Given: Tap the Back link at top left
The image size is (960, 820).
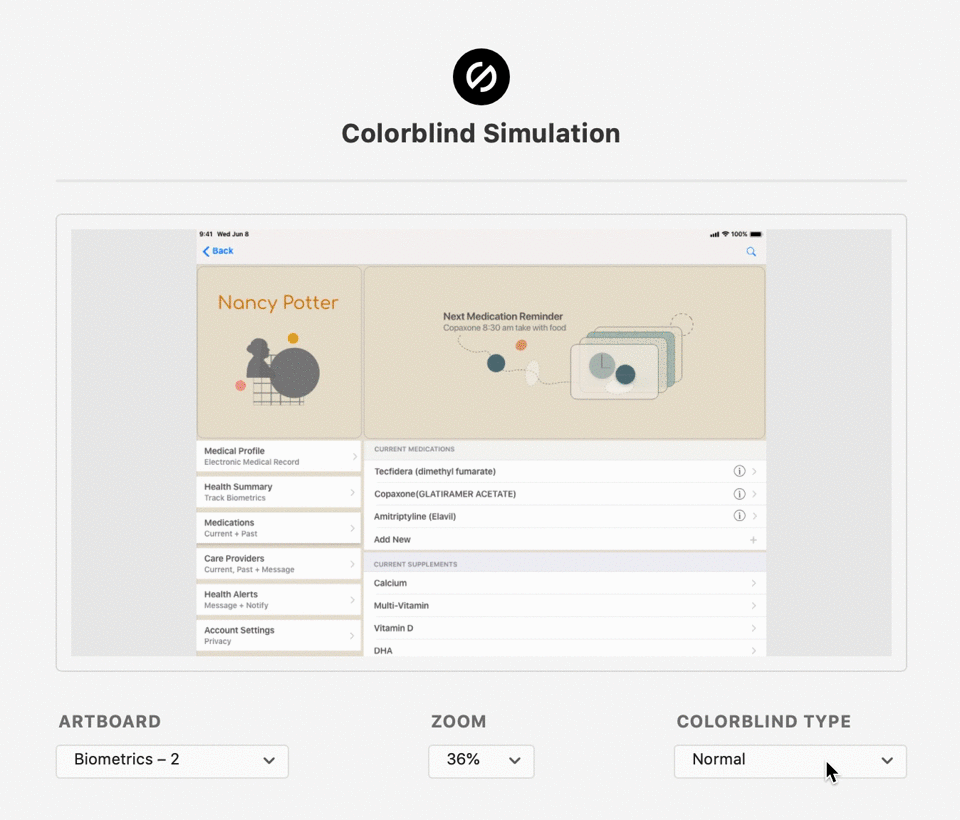Looking at the screenshot, I should [x=217, y=251].
